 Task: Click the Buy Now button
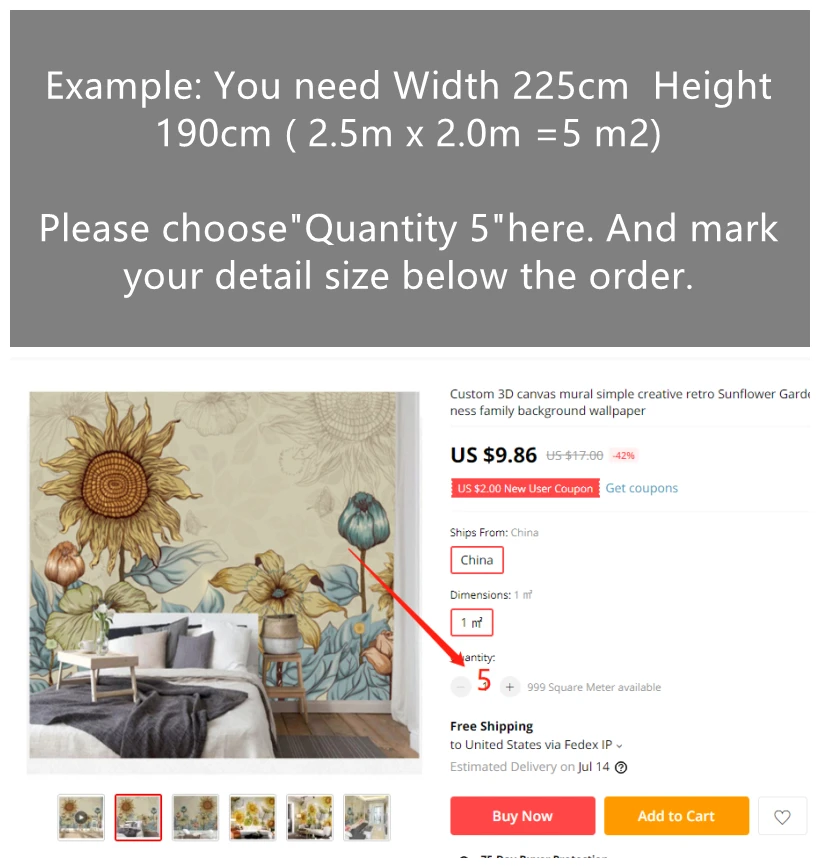coord(522,815)
